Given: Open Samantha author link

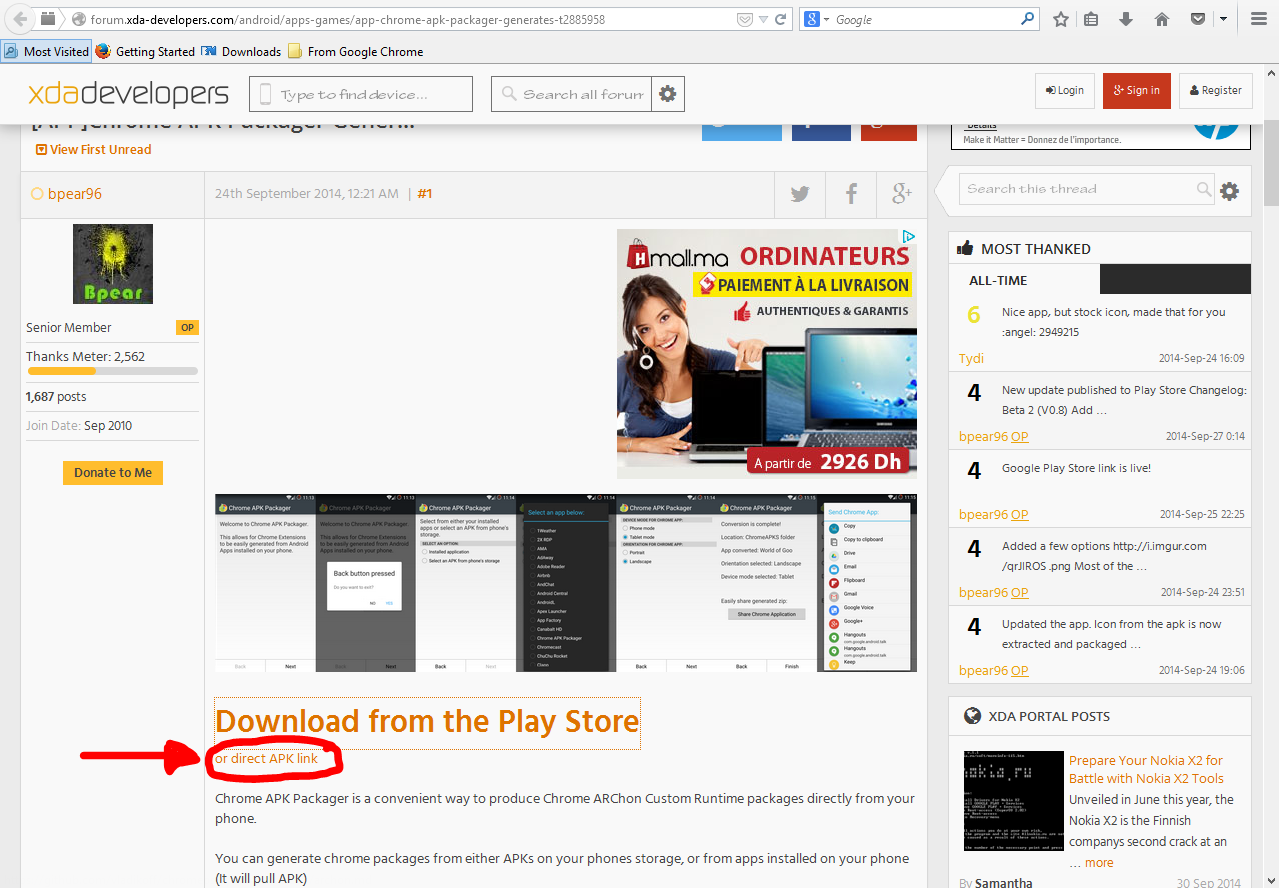Looking at the screenshot, I should pyautogui.click(x=1004, y=882).
